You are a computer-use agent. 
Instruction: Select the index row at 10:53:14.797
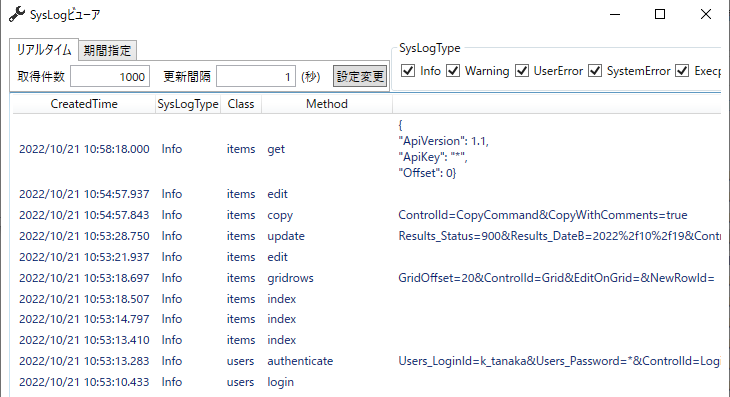pyautogui.click(x=367, y=319)
